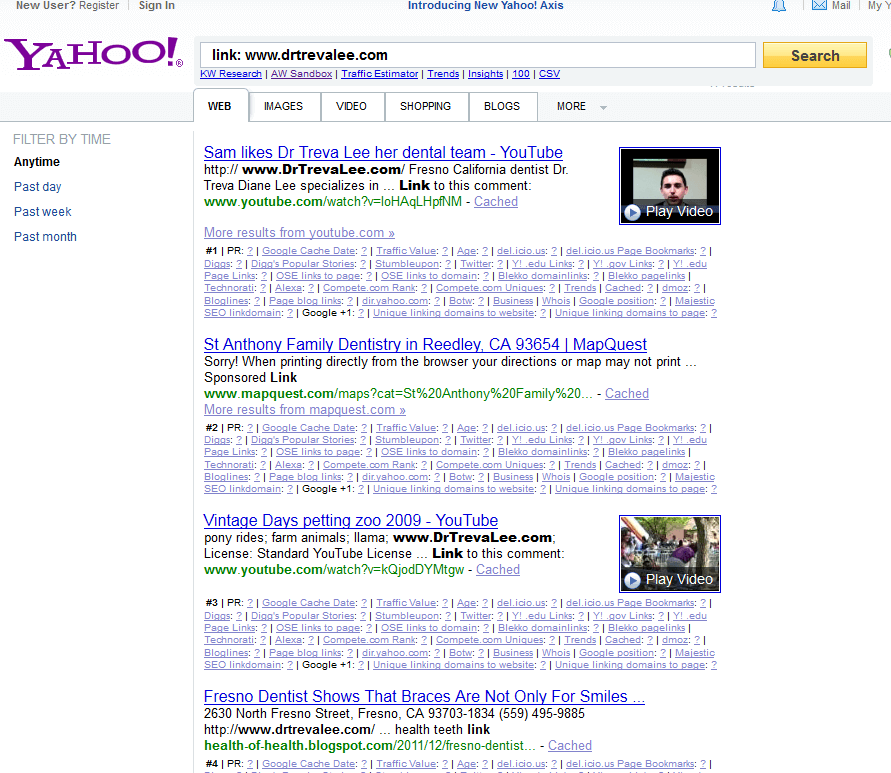Image resolution: width=891 pixels, height=773 pixels.
Task: Click Stumbleupon in result #1 stats
Action: [x=407, y=264]
